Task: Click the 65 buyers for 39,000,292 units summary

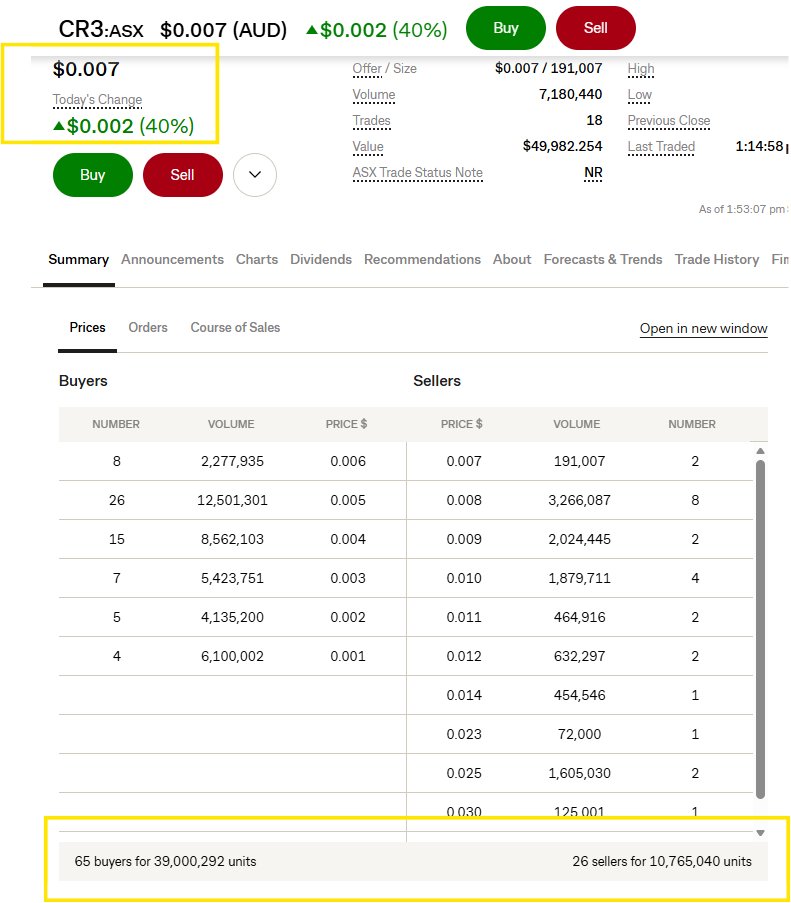Action: pos(165,862)
